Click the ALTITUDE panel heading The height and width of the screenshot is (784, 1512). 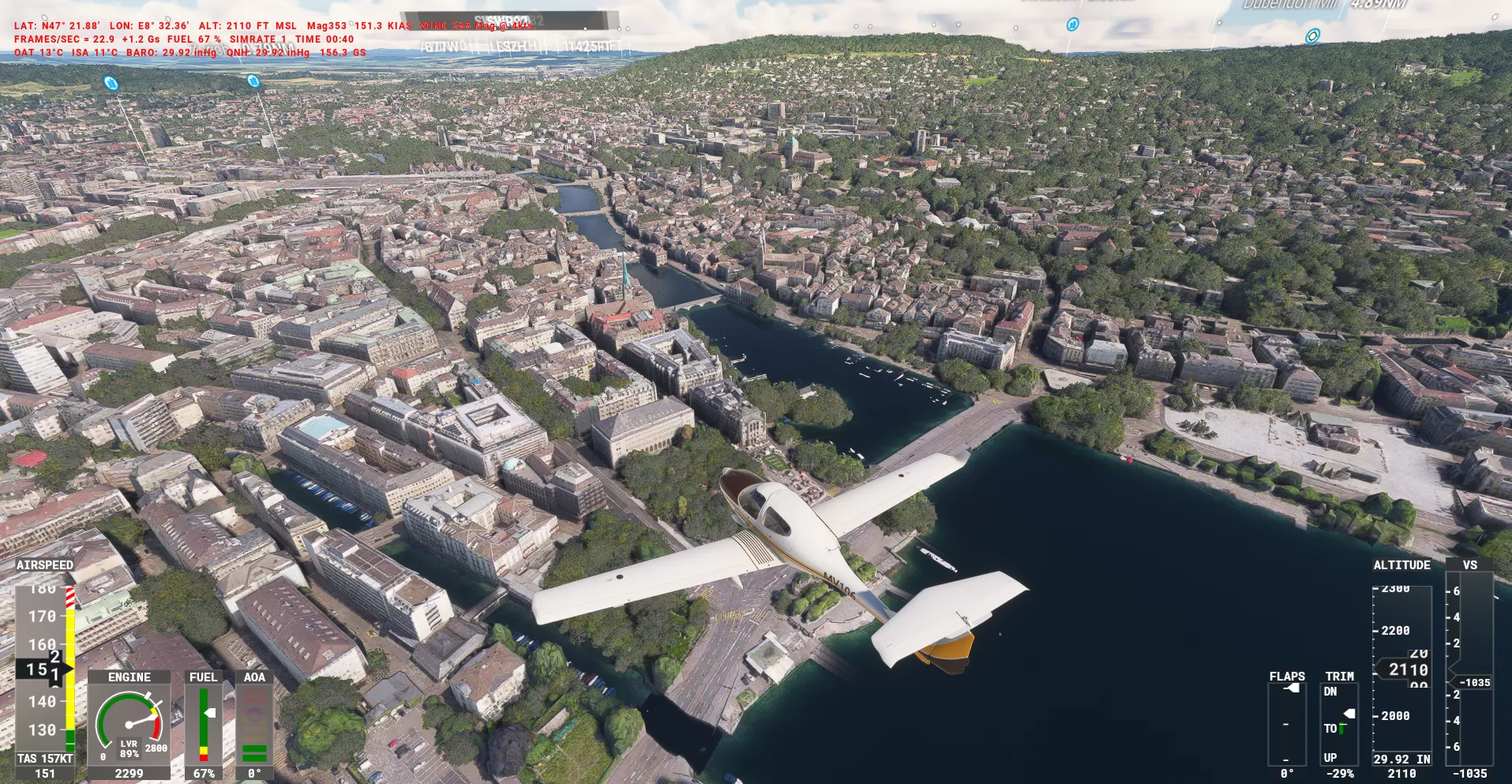point(1402,565)
